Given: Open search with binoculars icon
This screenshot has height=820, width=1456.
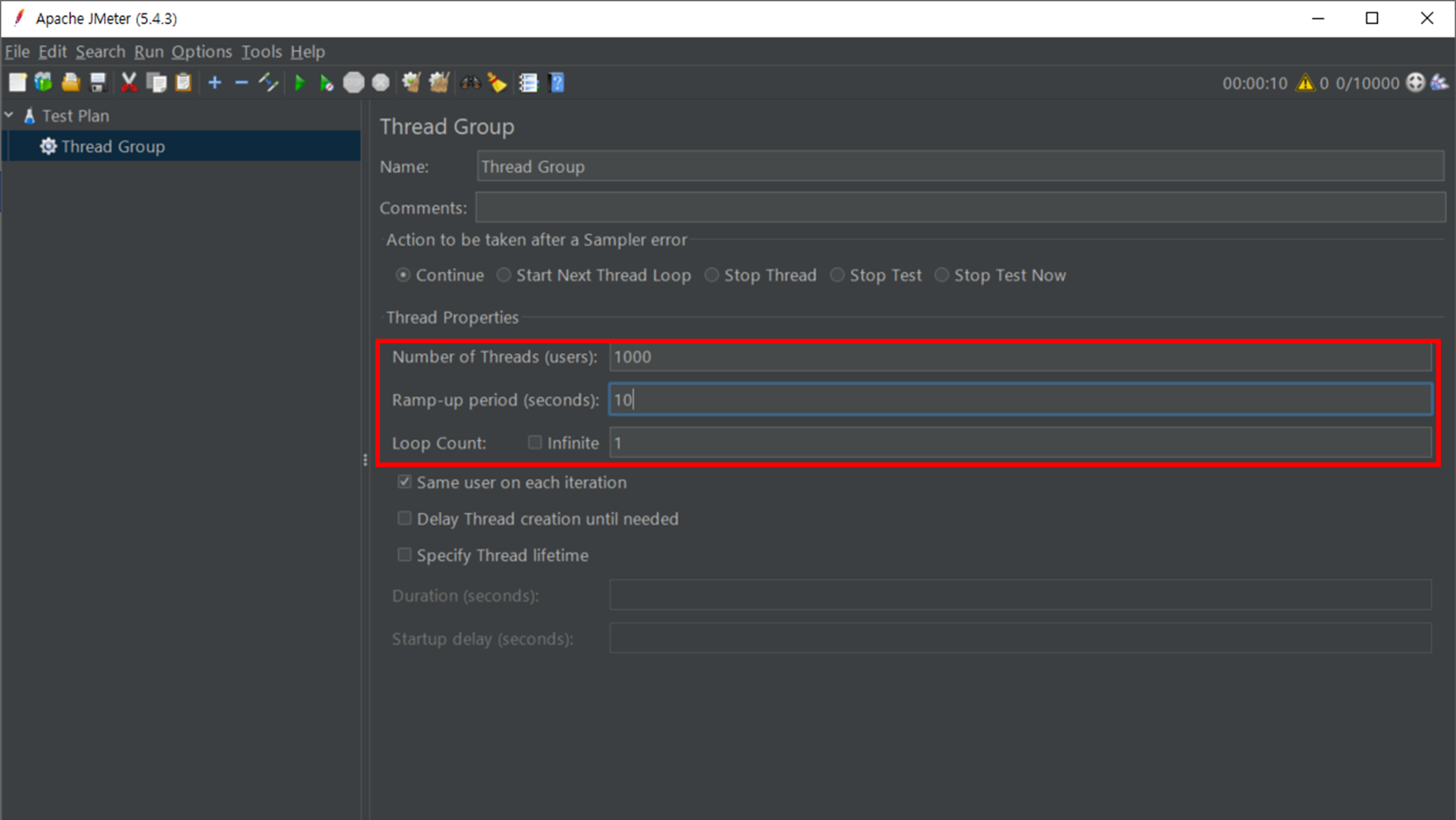Looking at the screenshot, I should tap(470, 82).
